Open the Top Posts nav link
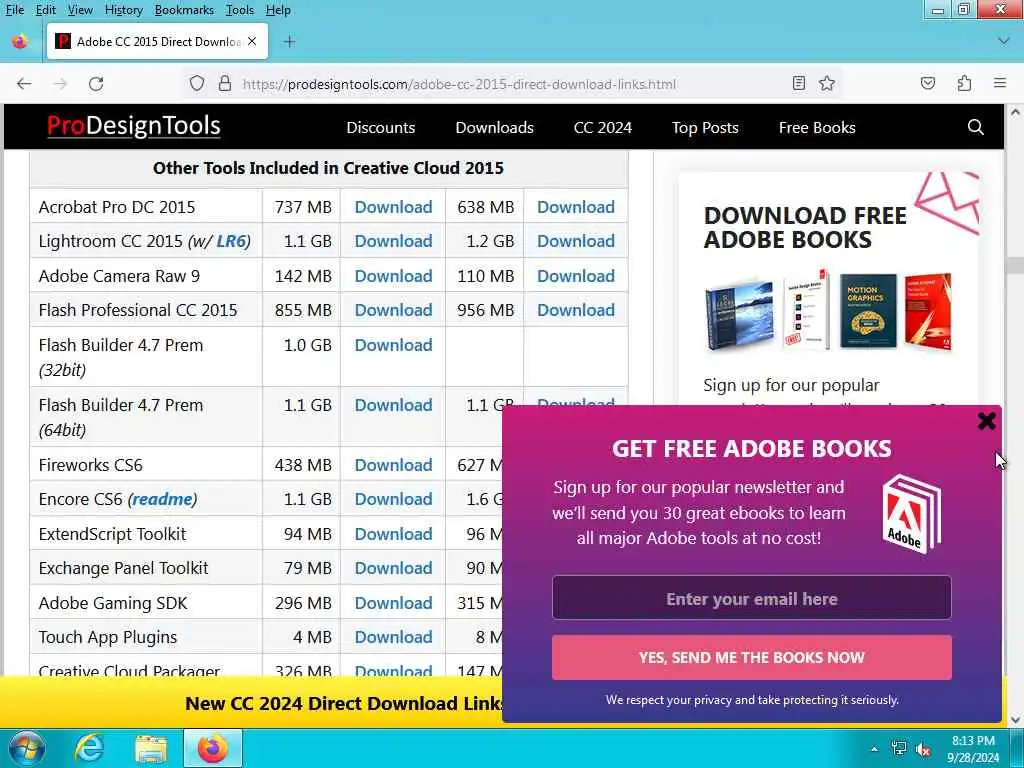The image size is (1024, 768). point(705,127)
